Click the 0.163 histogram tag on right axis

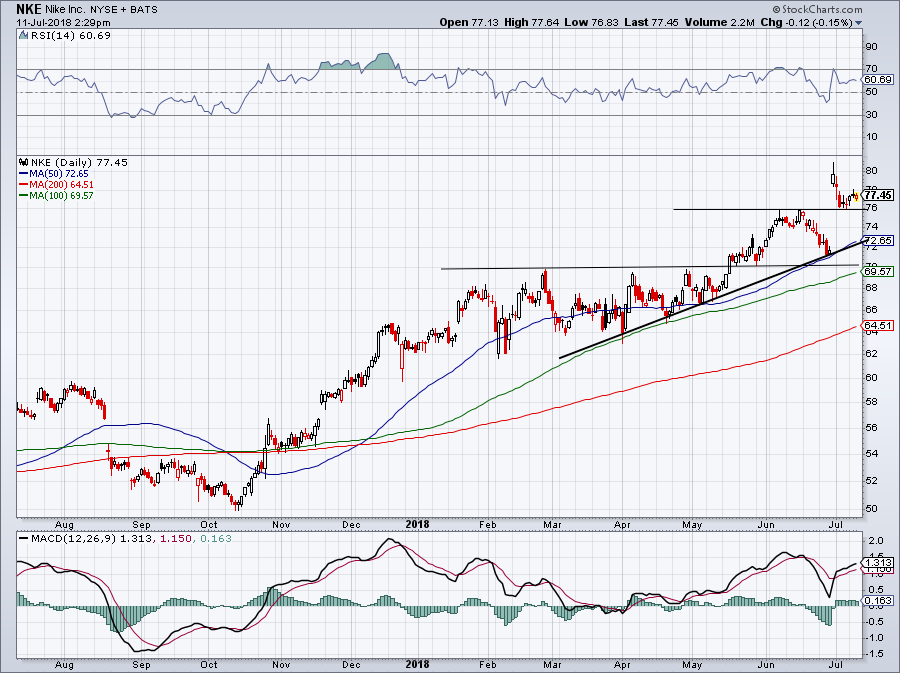click(x=878, y=601)
